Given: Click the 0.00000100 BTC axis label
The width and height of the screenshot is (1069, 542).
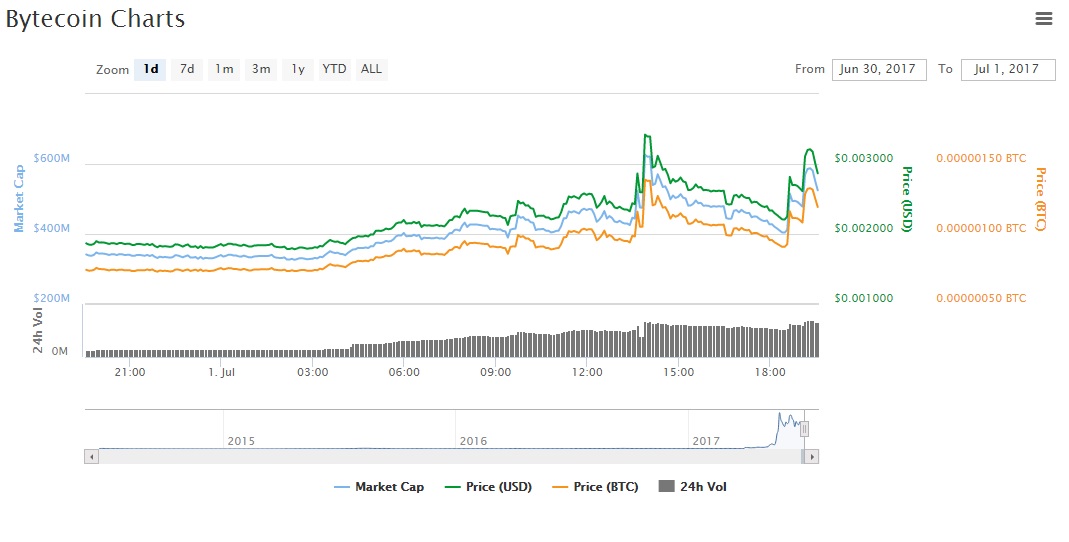Looking at the screenshot, I should coord(981,228).
